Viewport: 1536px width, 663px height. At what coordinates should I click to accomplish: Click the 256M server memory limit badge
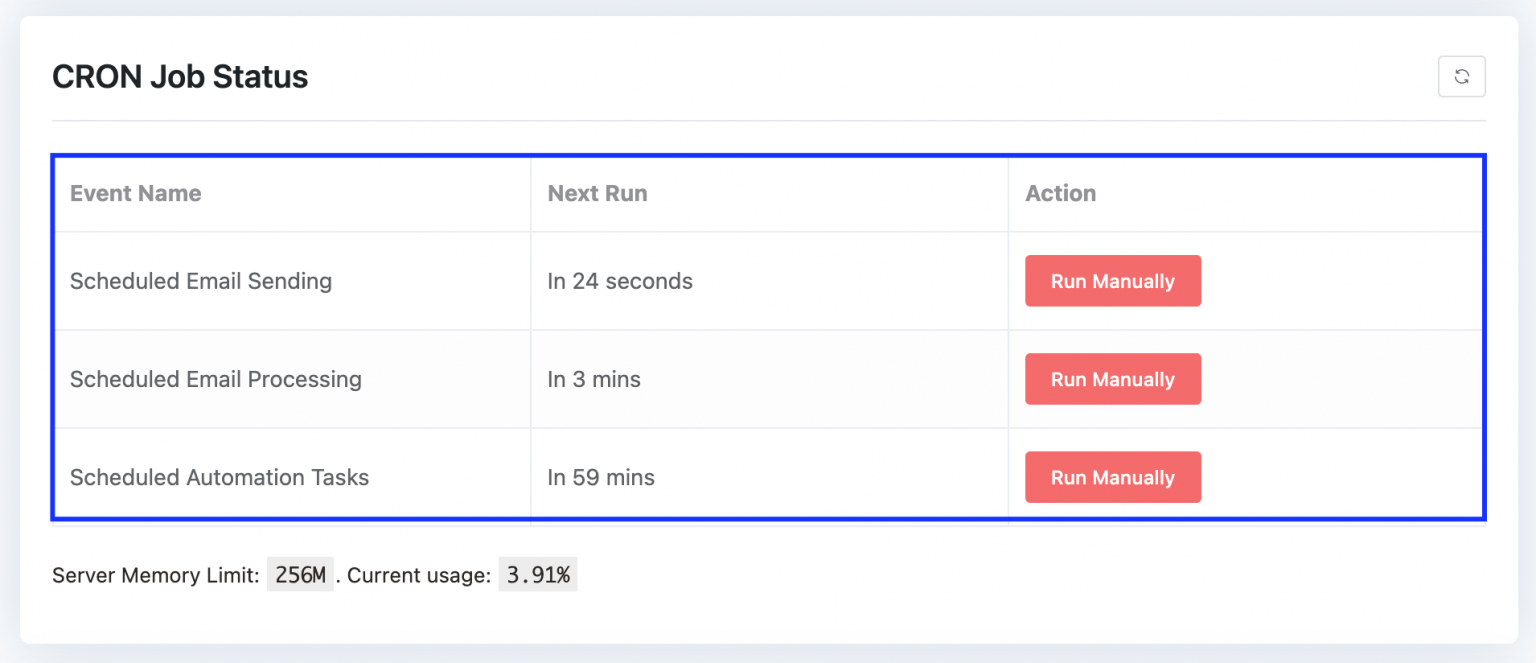[299, 574]
